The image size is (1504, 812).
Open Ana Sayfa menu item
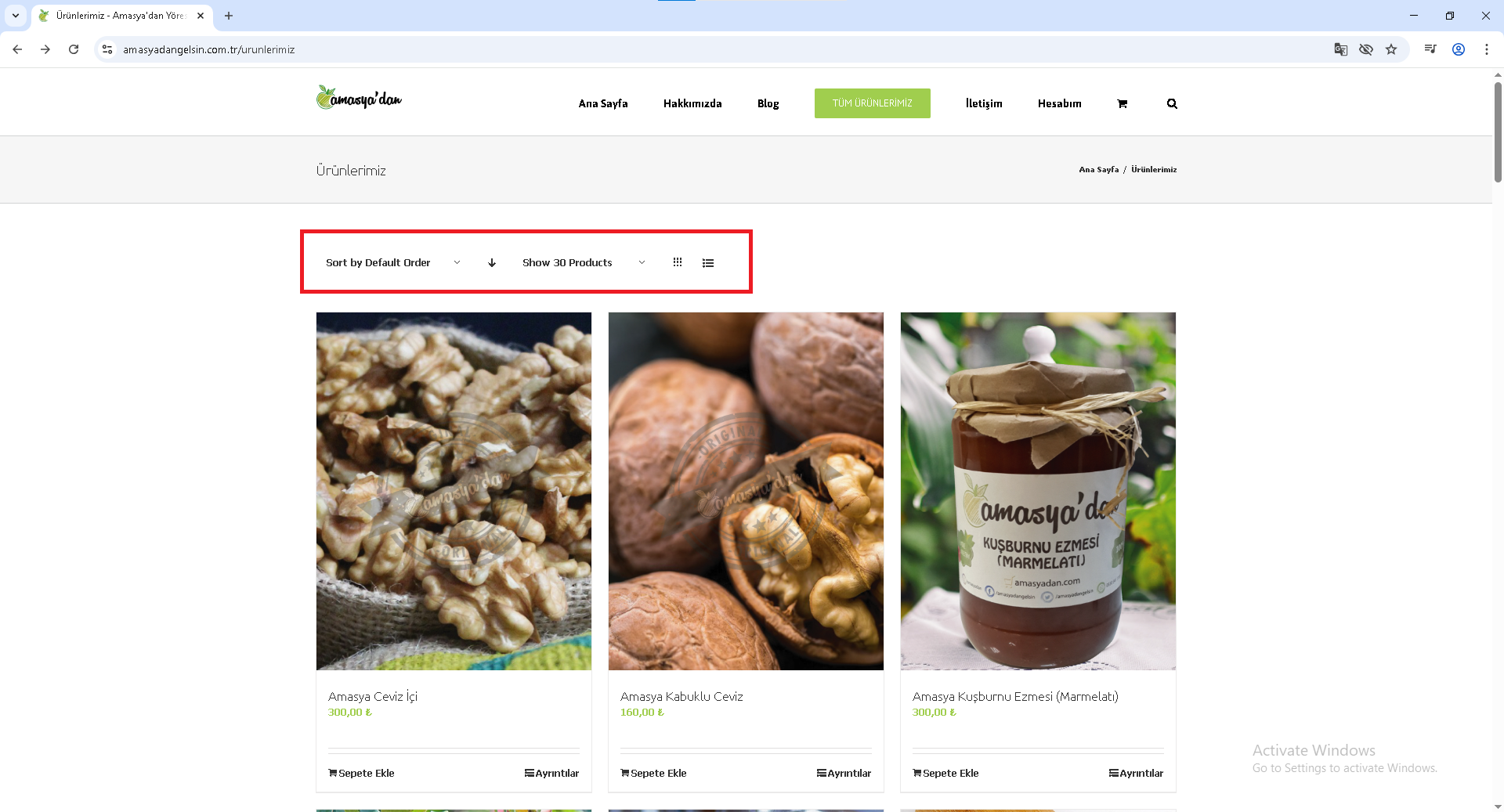click(603, 103)
